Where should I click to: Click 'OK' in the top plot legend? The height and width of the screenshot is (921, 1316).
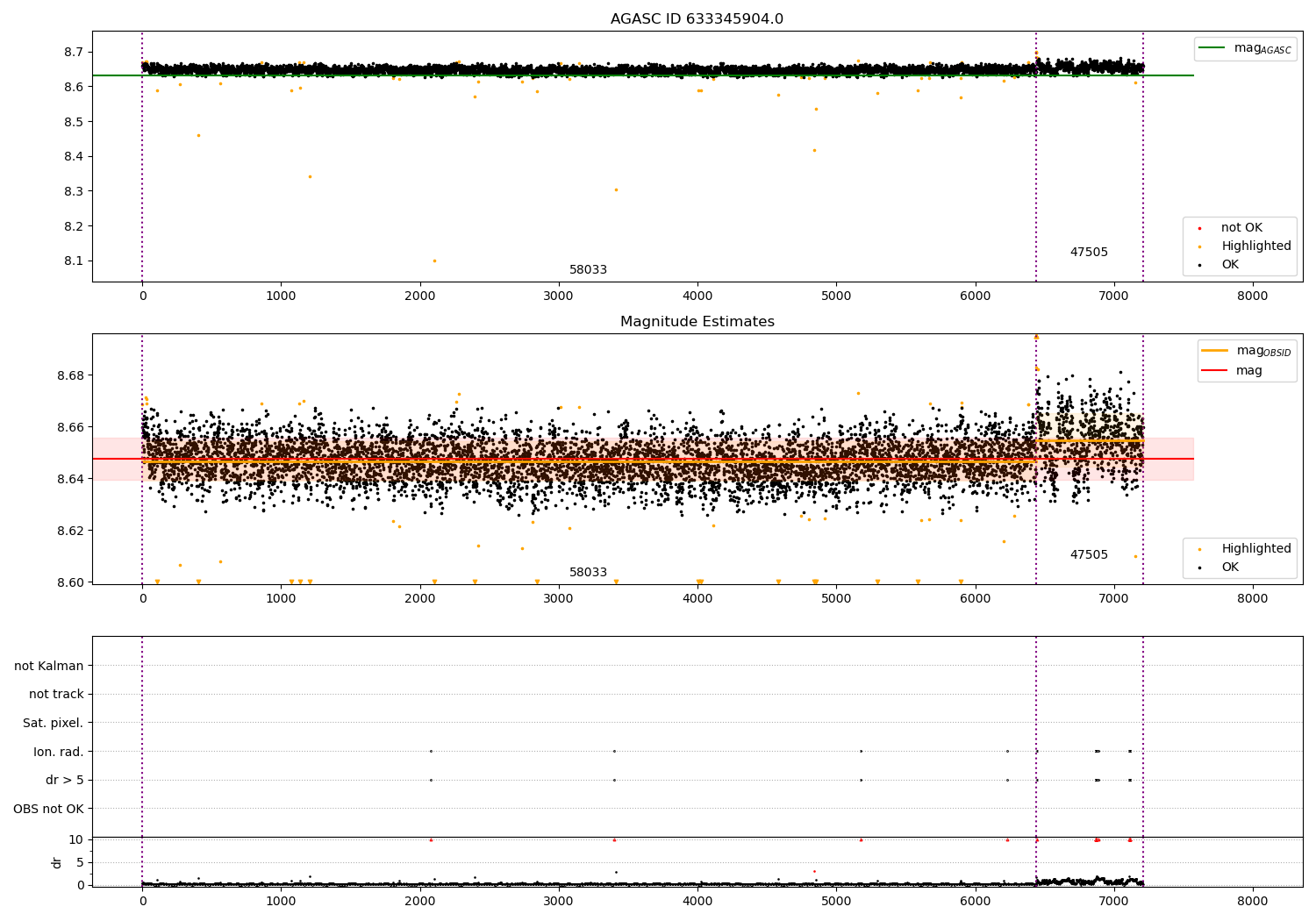pyautogui.click(x=1230, y=265)
